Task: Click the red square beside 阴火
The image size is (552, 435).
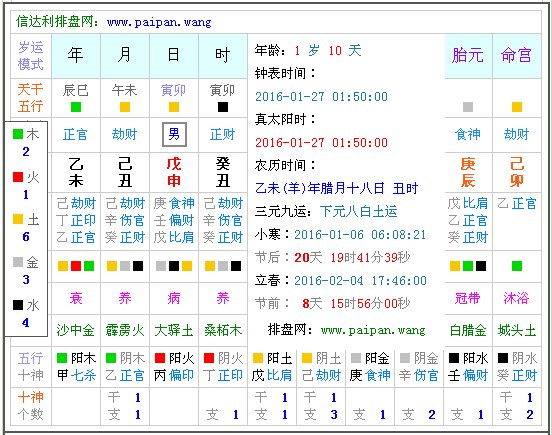Action: (209, 358)
